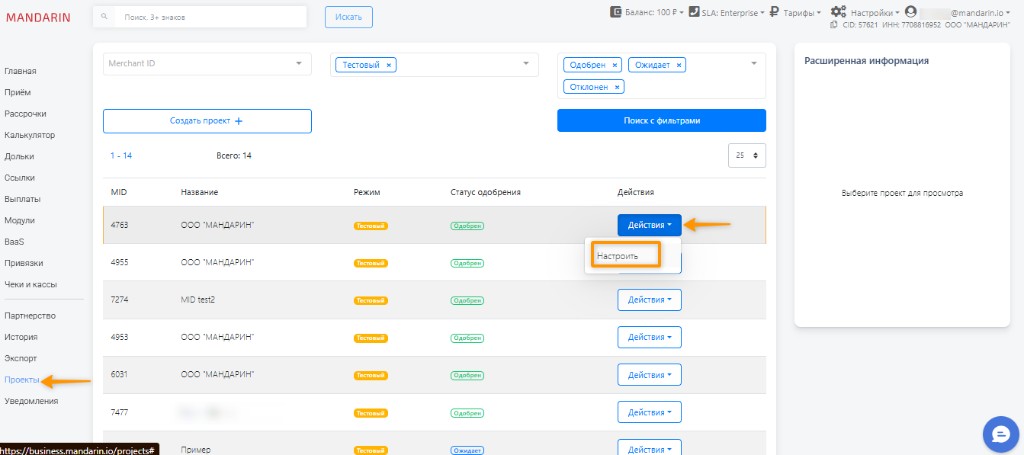Click MID 4763 cell
Screen dimensions: 1024x455
tap(120, 225)
